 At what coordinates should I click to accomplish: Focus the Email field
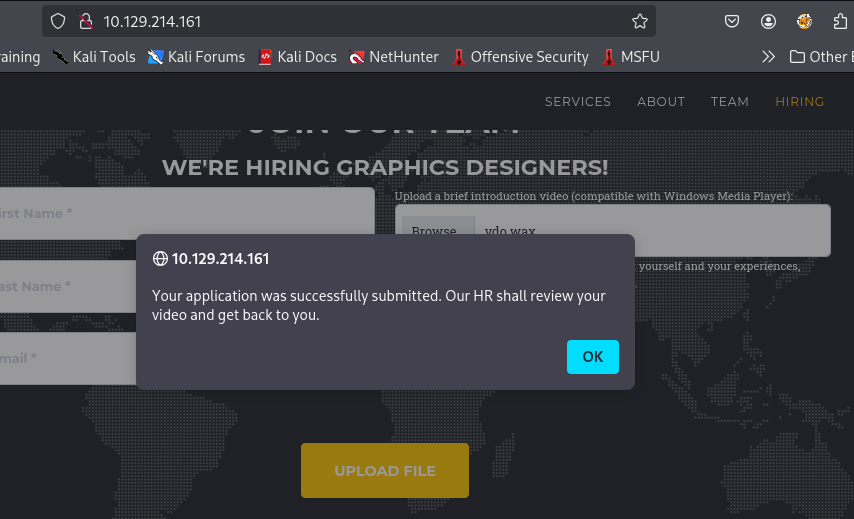[x=68, y=358]
